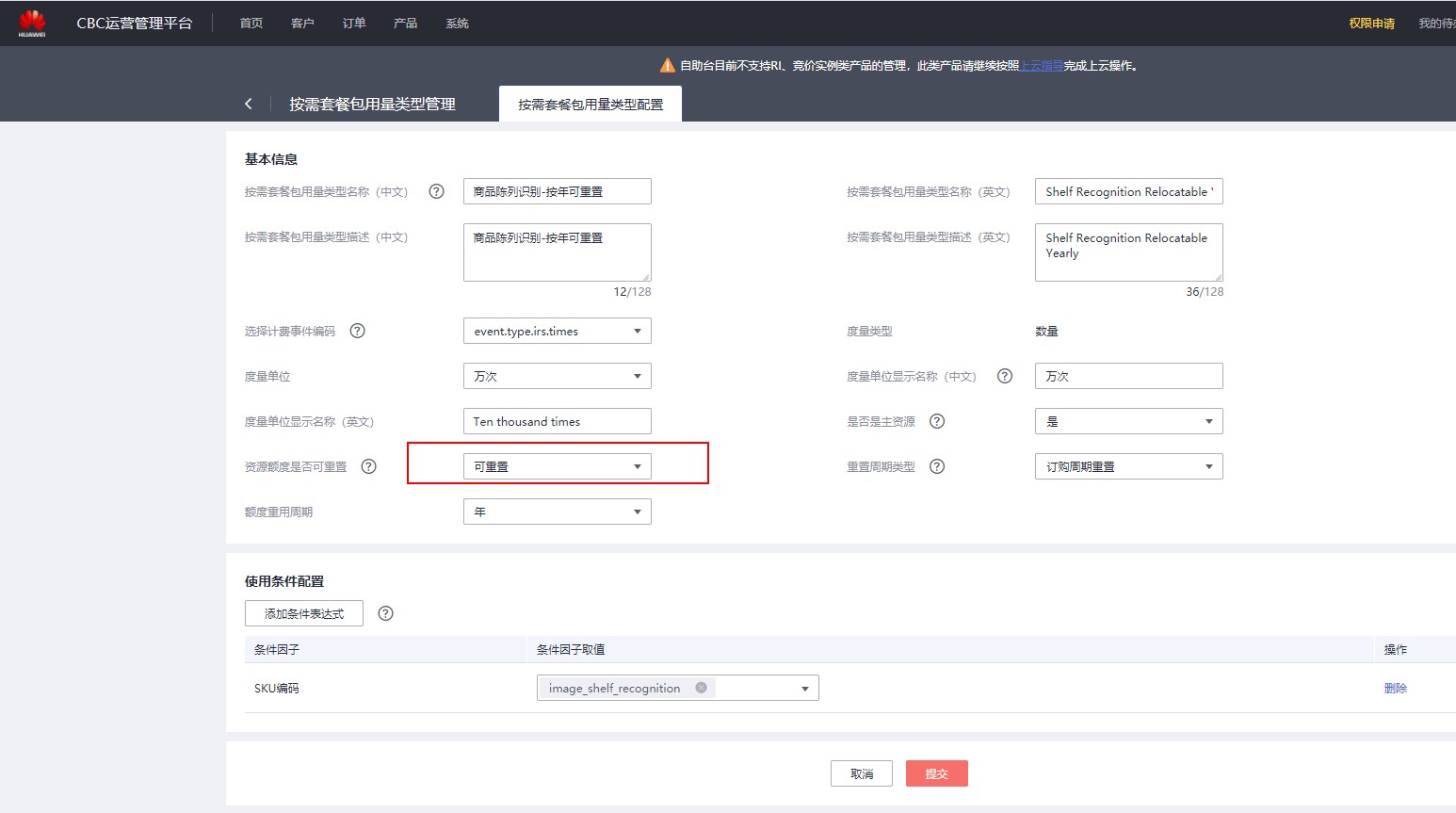1456x813 pixels.
Task: Click the CBC运营管理平台 title
Action: [135, 24]
